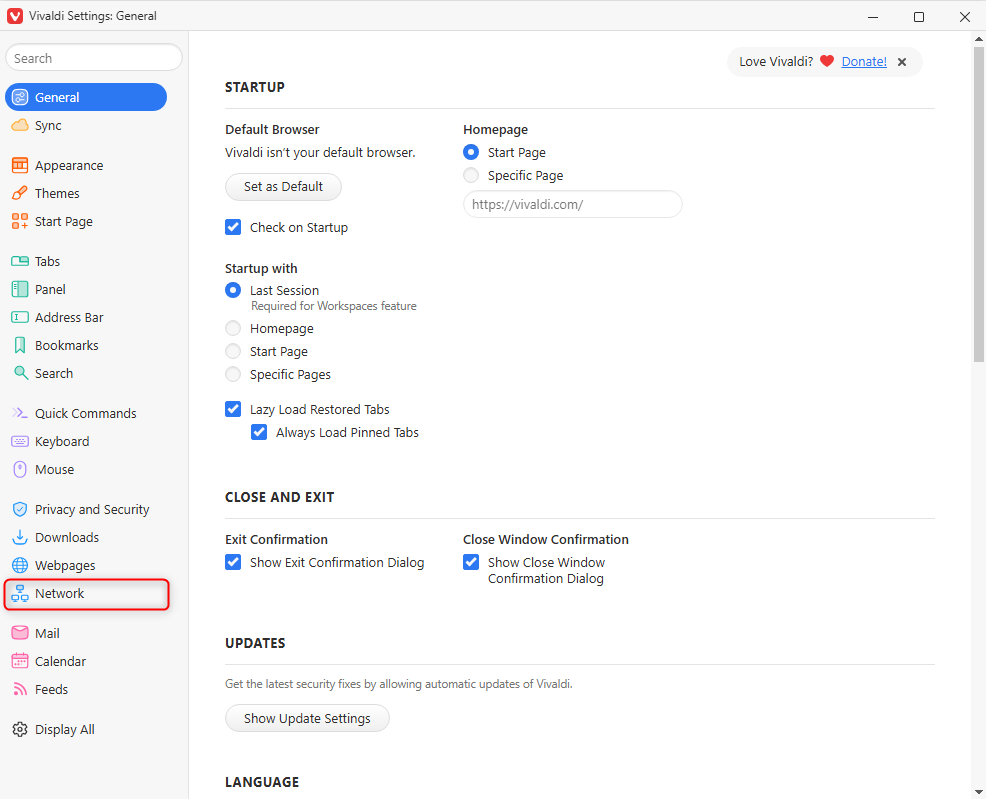Screen dimensions: 986x799
Task: Toggle Lazy Load Restored Tabs checkbox
Action: 233,409
